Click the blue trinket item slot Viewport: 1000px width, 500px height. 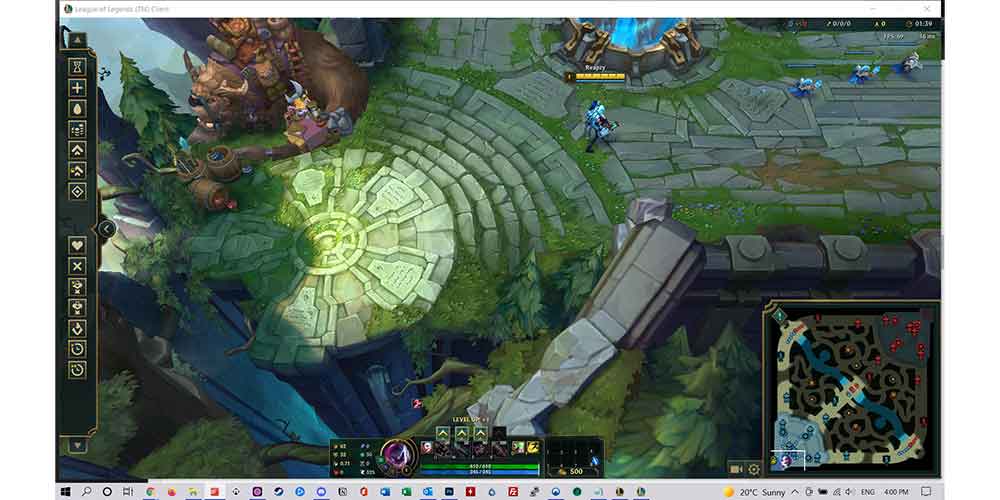[595, 460]
